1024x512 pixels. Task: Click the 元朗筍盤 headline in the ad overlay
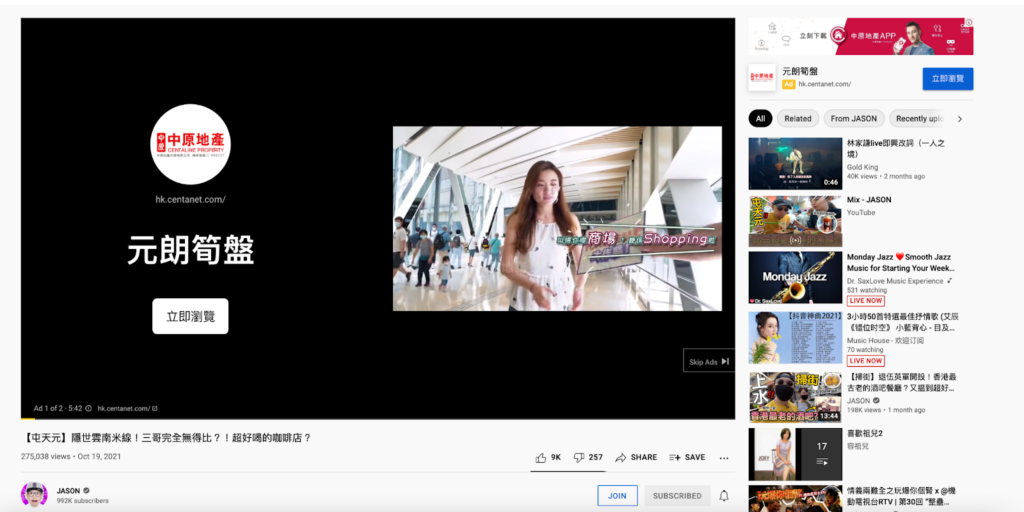[190, 249]
